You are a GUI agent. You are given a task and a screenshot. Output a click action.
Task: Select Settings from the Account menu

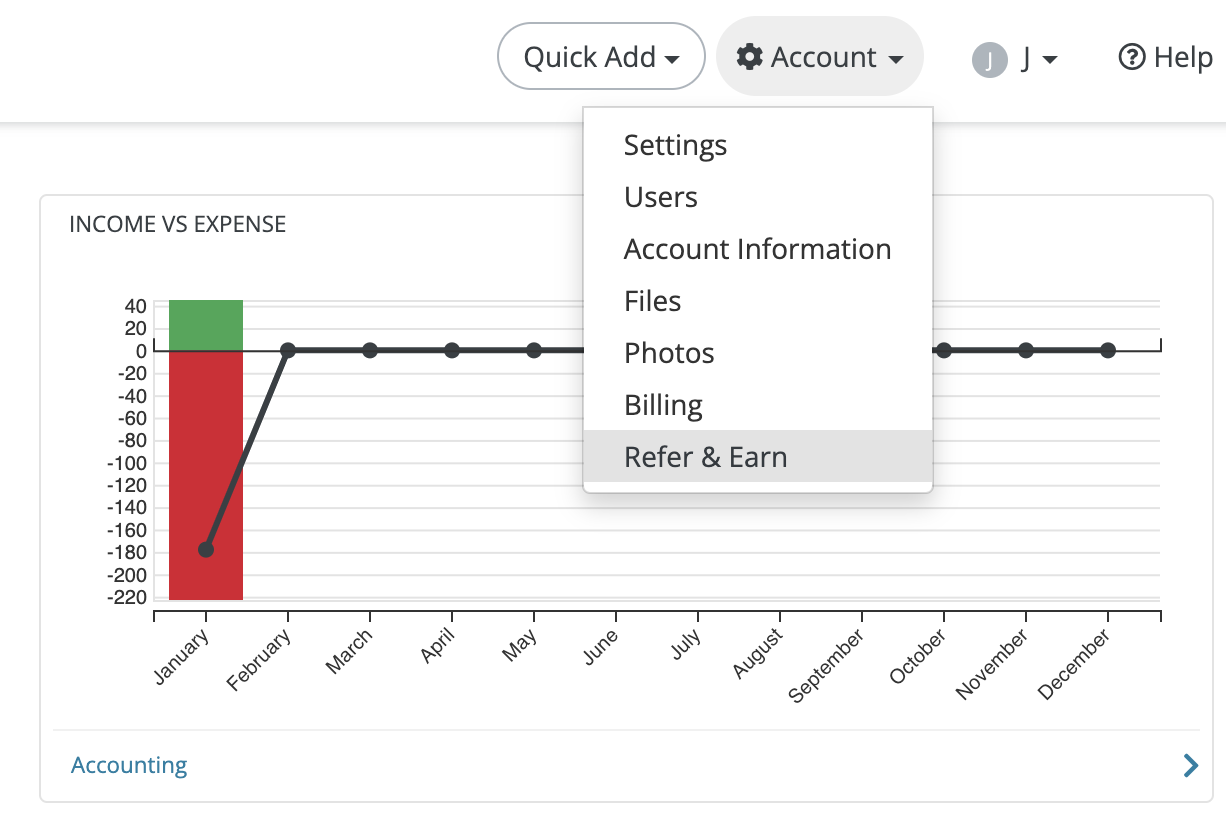click(675, 145)
